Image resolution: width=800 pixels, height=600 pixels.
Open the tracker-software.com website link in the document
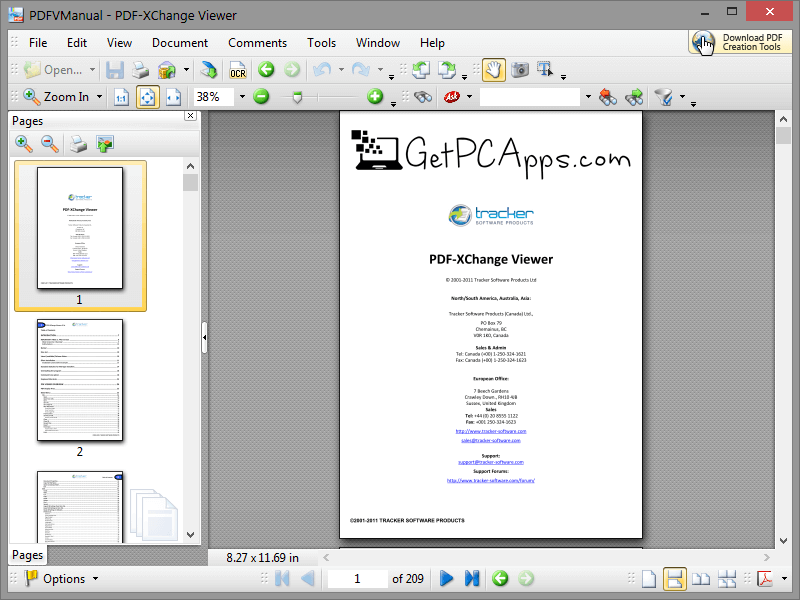(x=491, y=432)
